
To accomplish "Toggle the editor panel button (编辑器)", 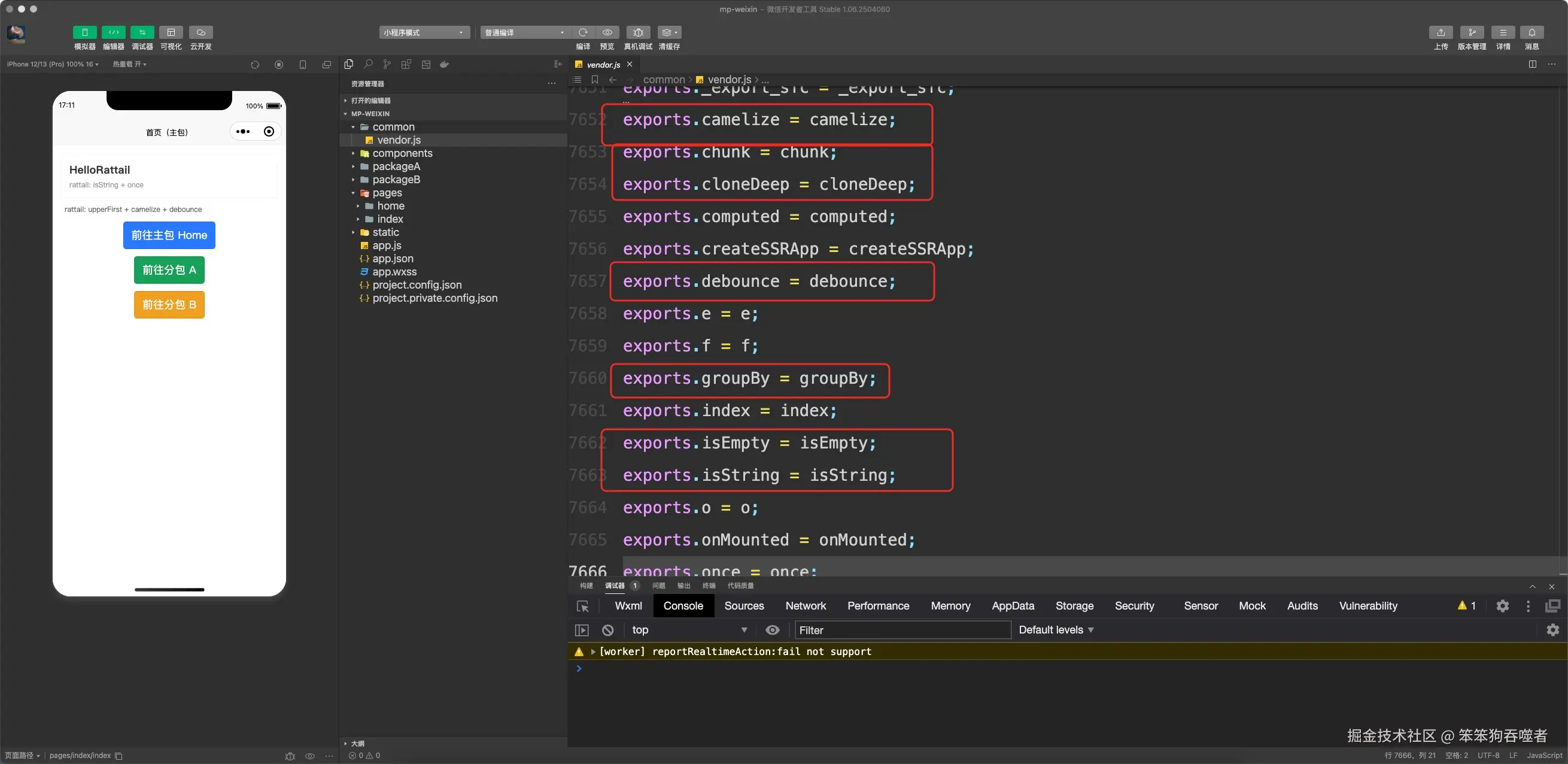I will 113,32.
